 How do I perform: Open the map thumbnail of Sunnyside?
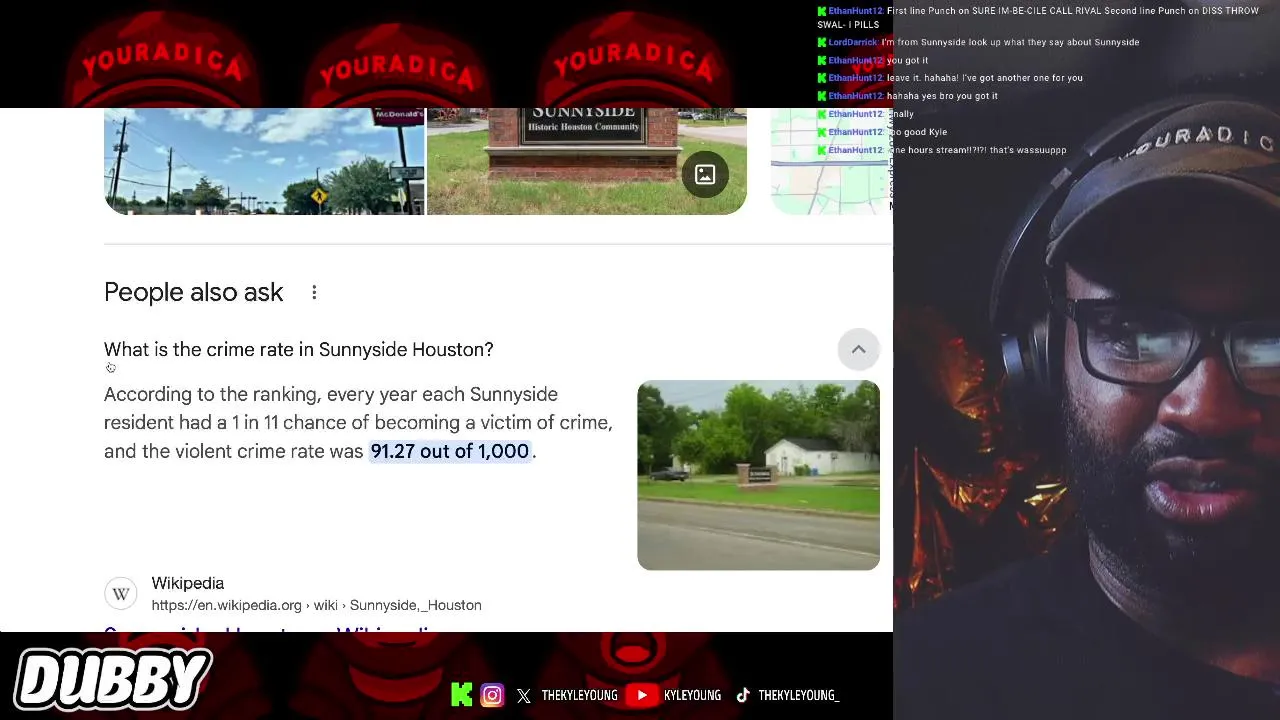[831, 161]
